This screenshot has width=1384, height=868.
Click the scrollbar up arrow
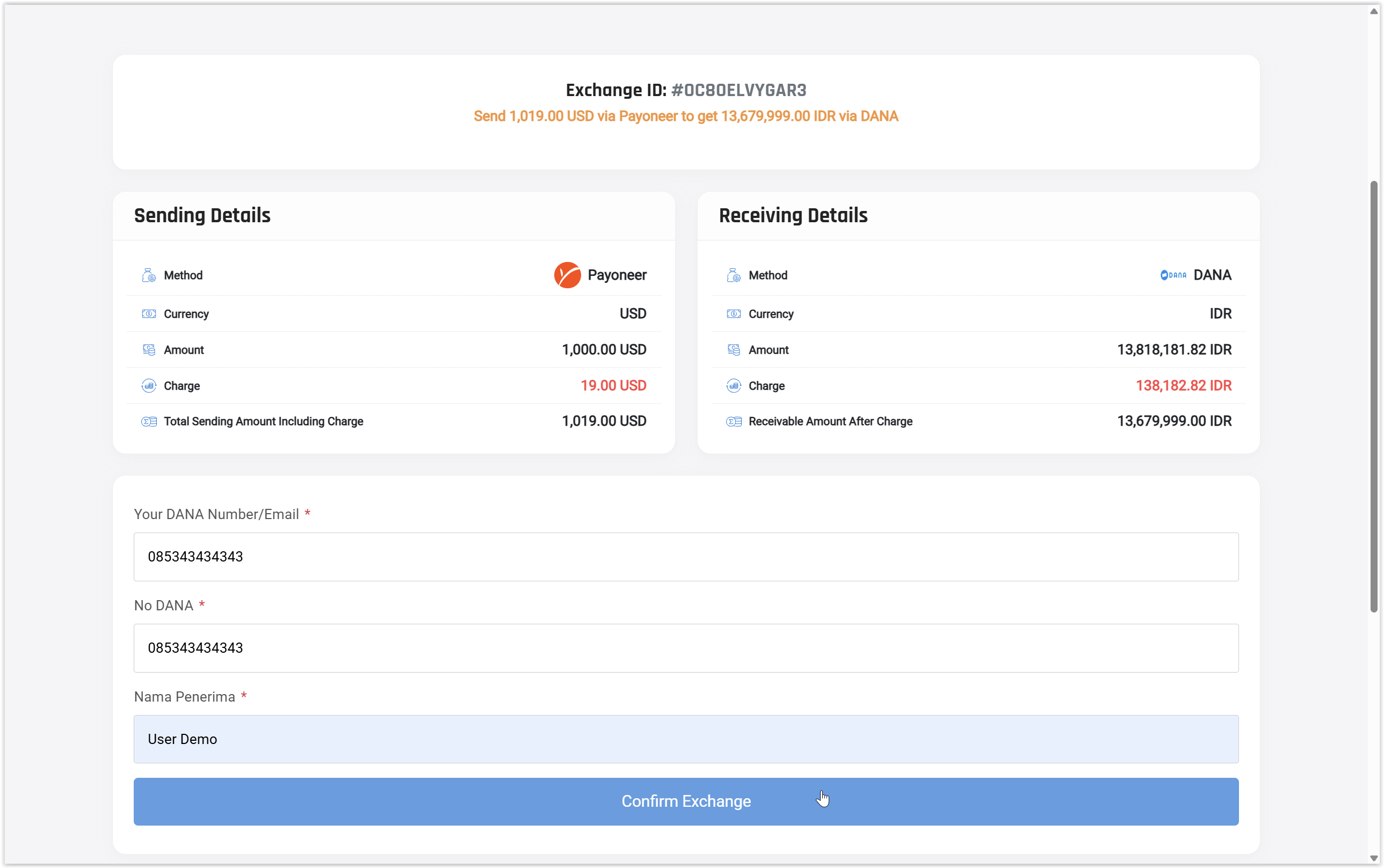pos(1373,11)
